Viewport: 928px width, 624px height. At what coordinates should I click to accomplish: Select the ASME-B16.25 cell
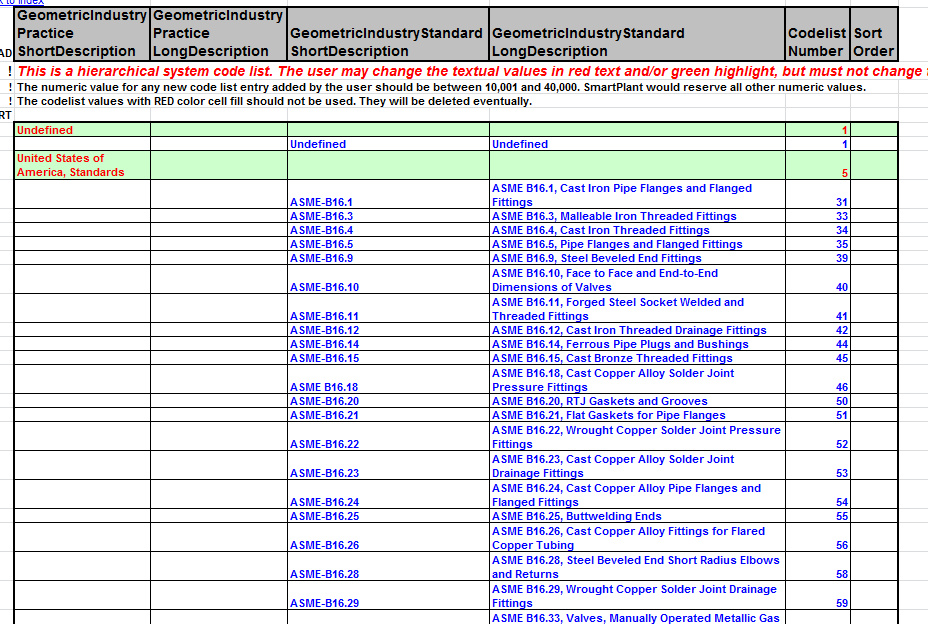coord(388,516)
